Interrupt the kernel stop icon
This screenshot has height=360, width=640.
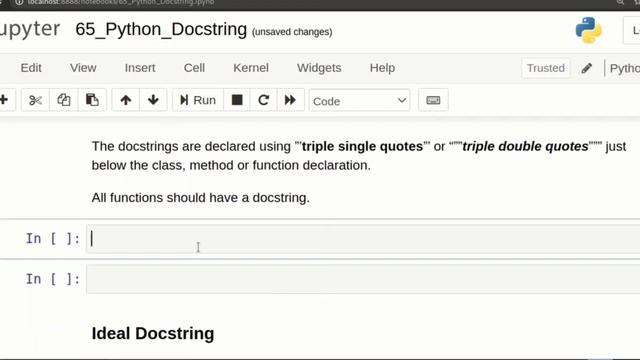click(237, 100)
